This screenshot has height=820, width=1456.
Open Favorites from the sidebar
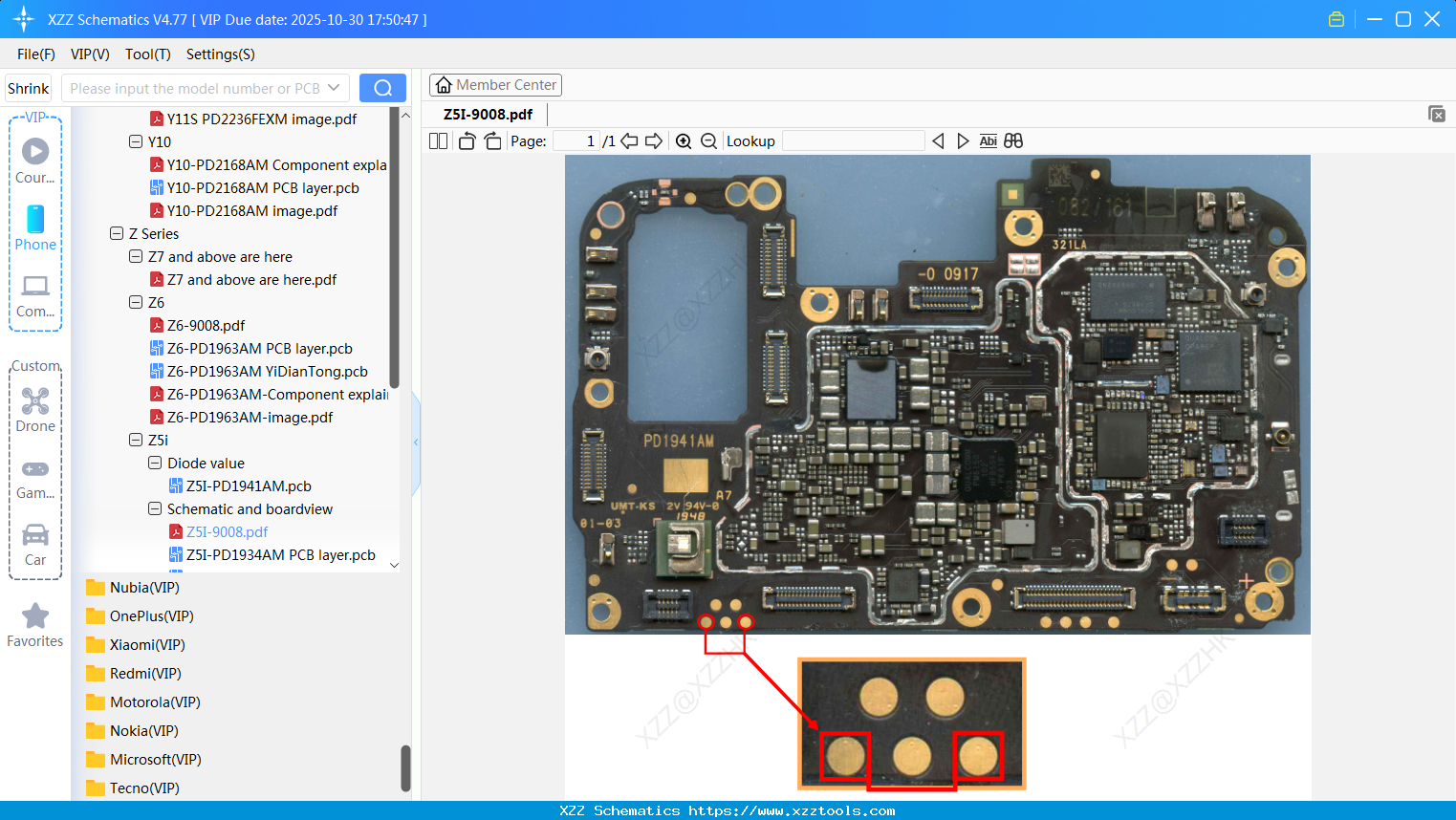point(35,625)
